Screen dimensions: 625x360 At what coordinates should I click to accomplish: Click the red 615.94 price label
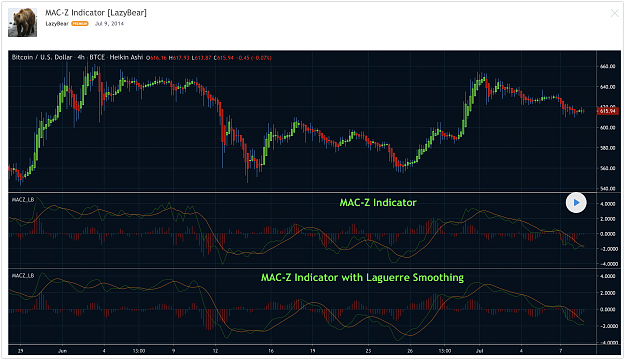click(607, 111)
